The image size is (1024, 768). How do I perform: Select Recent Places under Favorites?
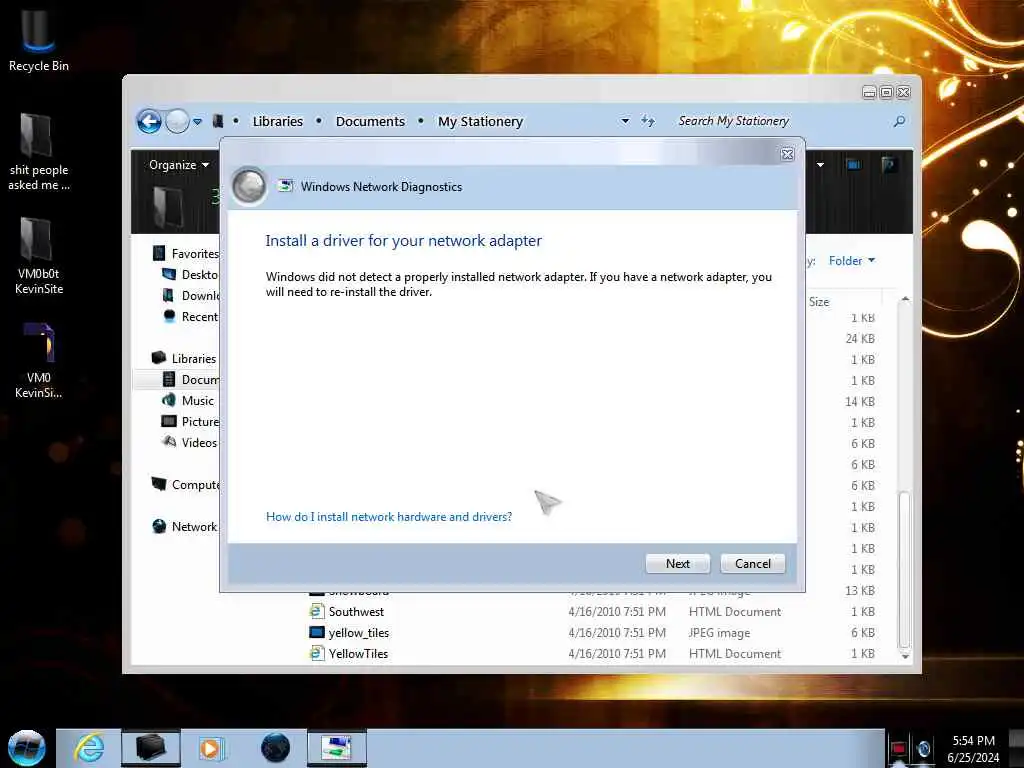(x=190, y=316)
